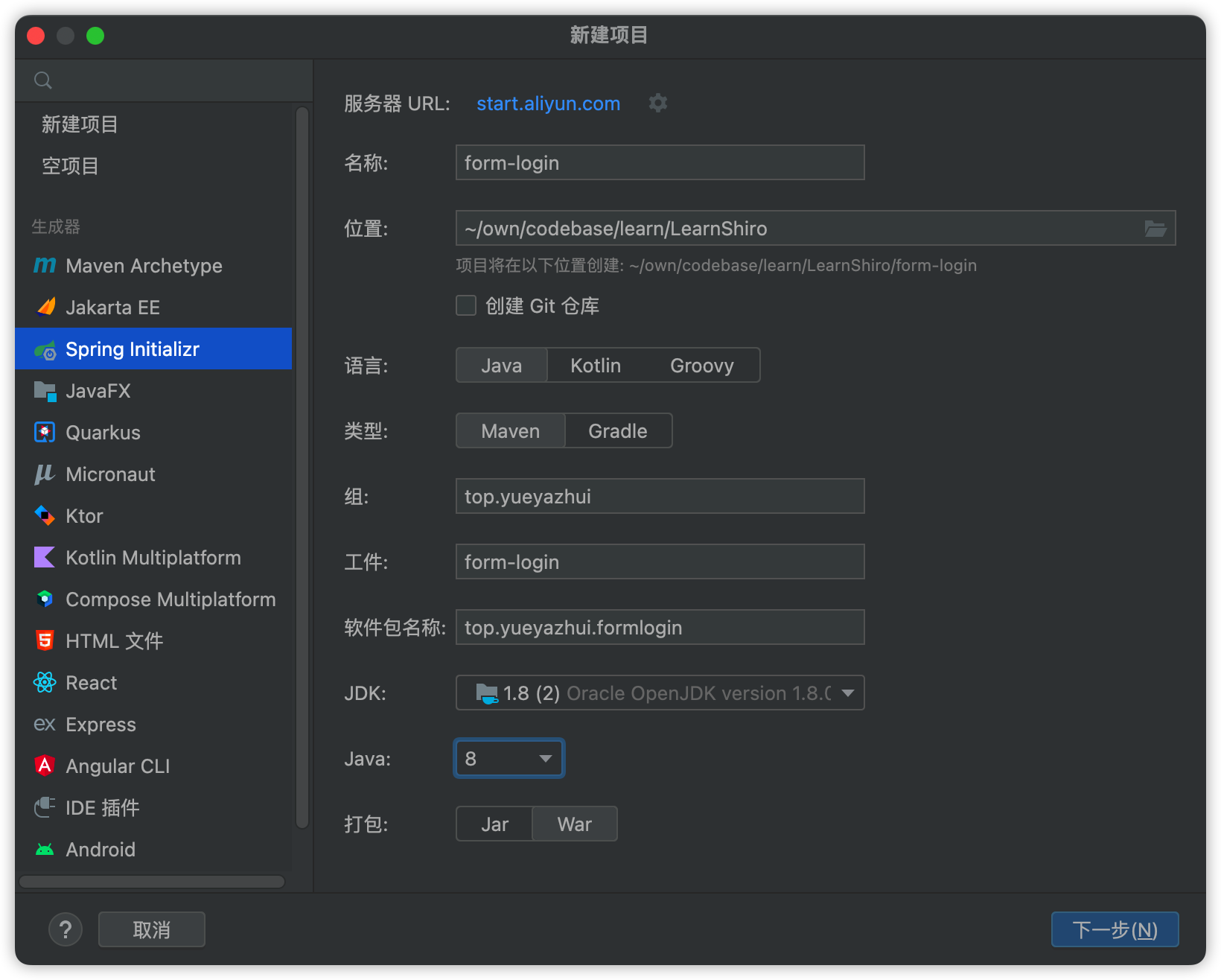
Task: Select the IDE 插件 generator entry
Action: pos(153,807)
